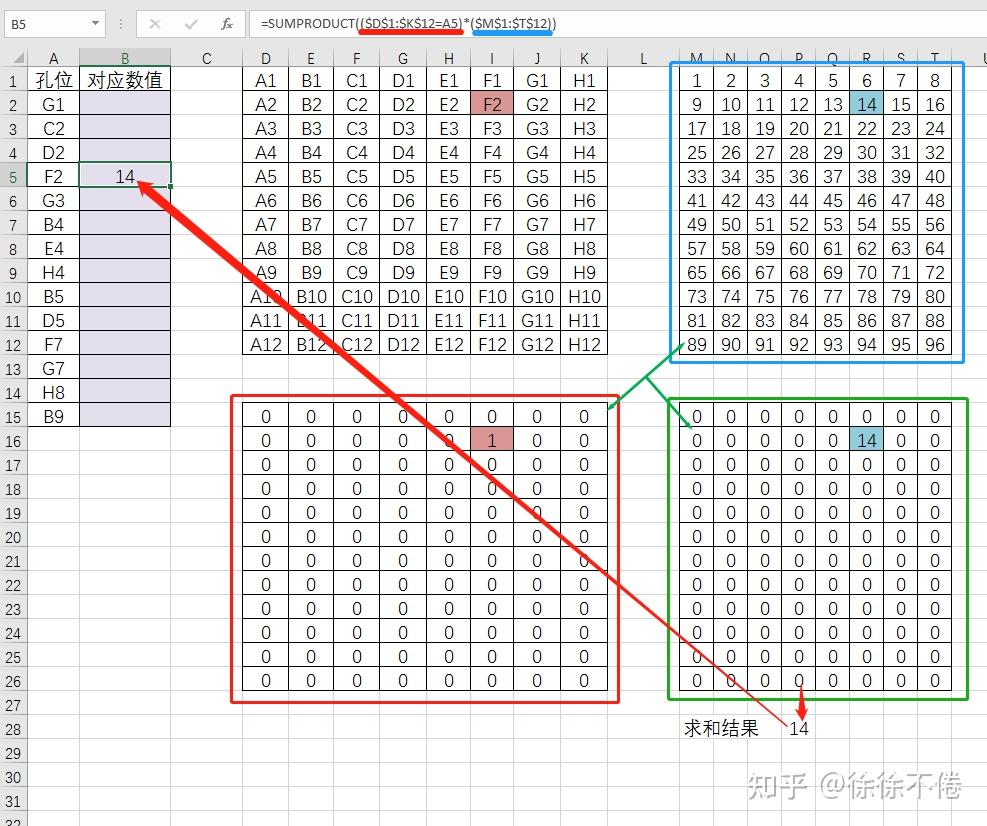Select highlighted 14 in number grid
The image size is (987, 826).
pos(867,104)
